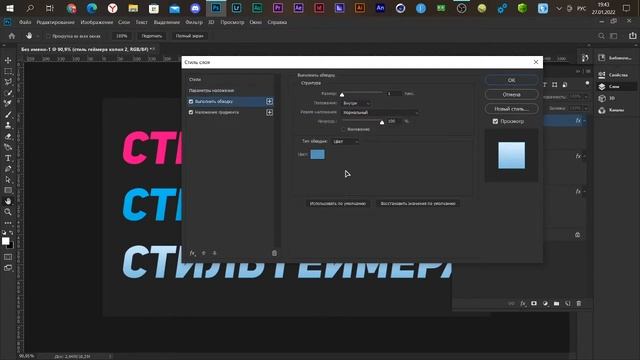Image resolution: width=640 pixels, height=360 pixels.
Task: Open the Help menu
Action: (277, 22)
